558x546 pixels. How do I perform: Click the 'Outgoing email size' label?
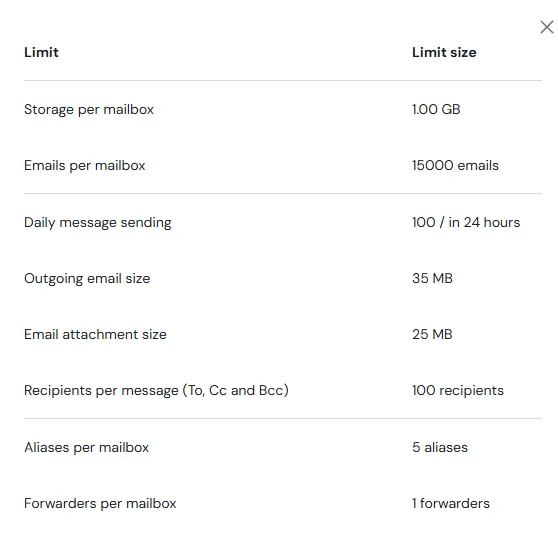coord(87,279)
